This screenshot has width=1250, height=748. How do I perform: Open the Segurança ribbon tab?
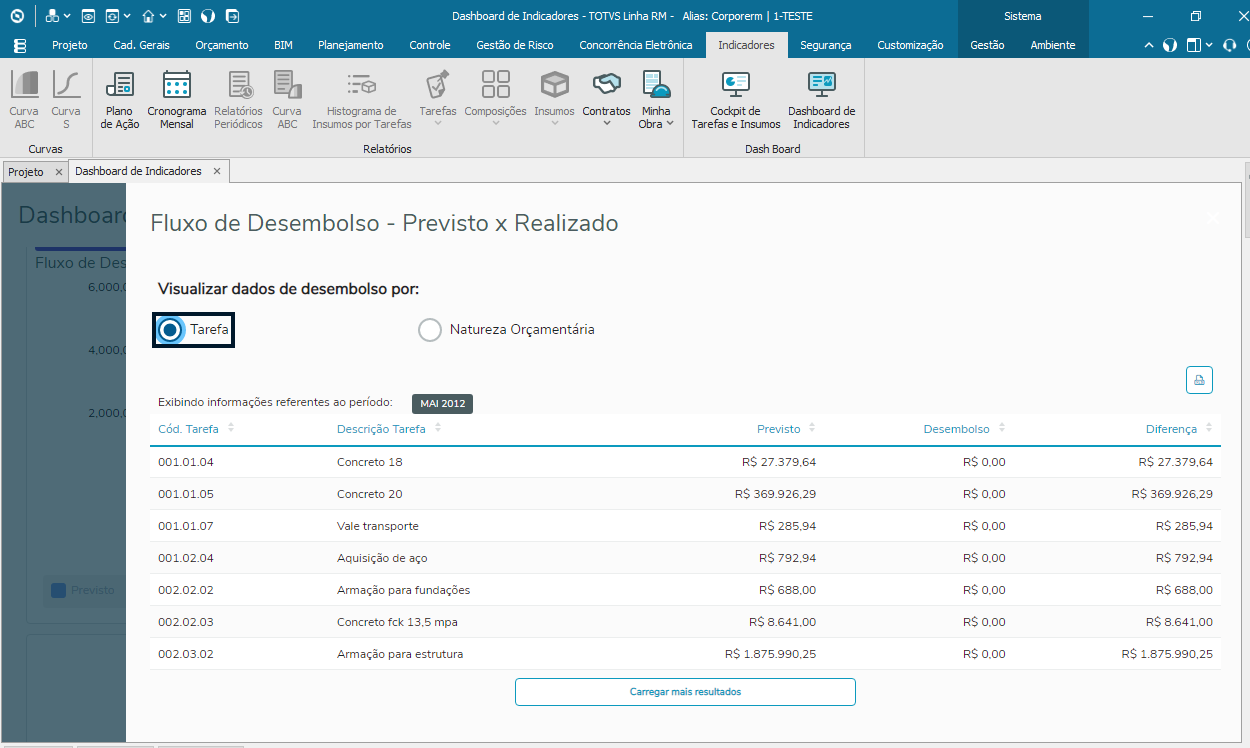click(826, 45)
